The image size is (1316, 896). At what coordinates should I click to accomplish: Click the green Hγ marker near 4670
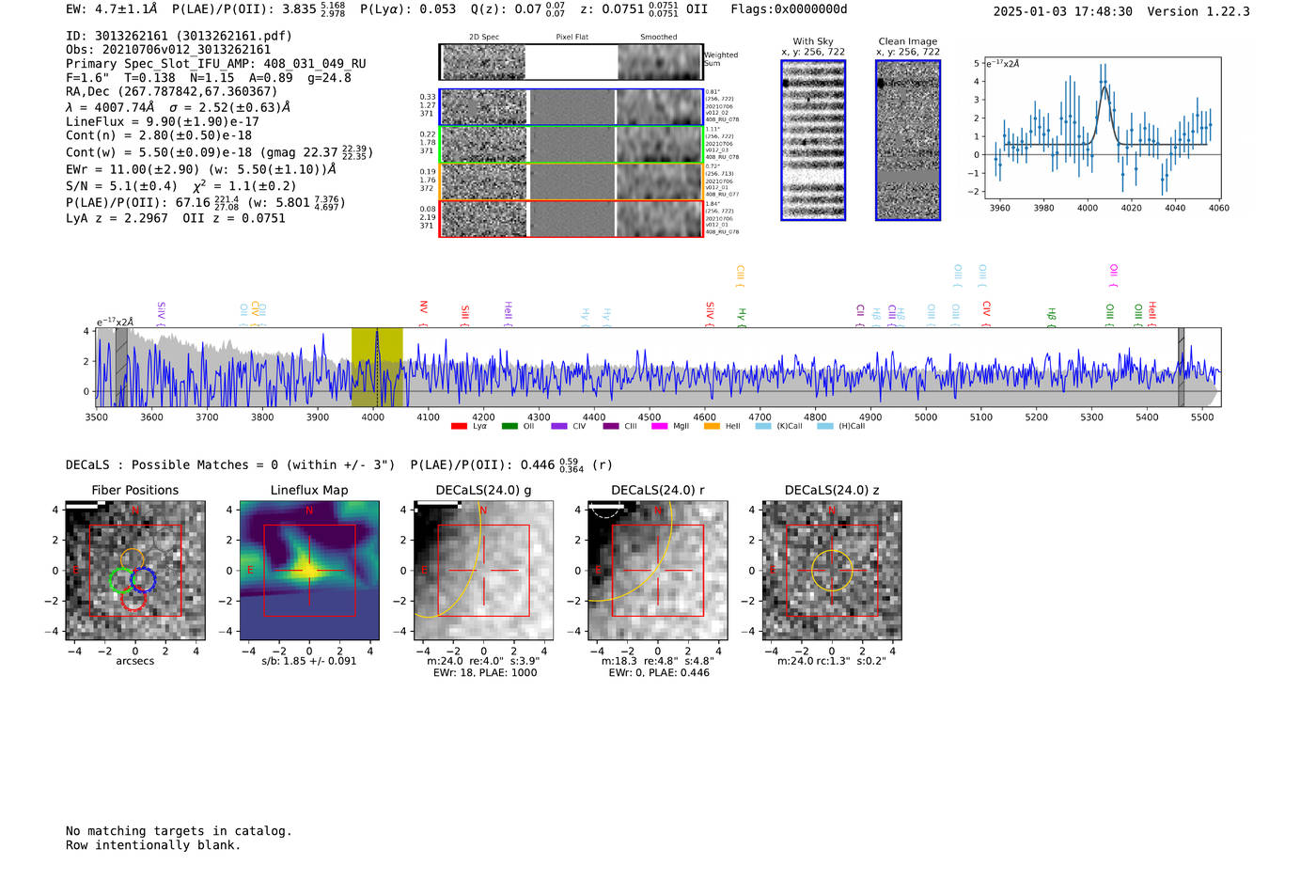click(741, 317)
